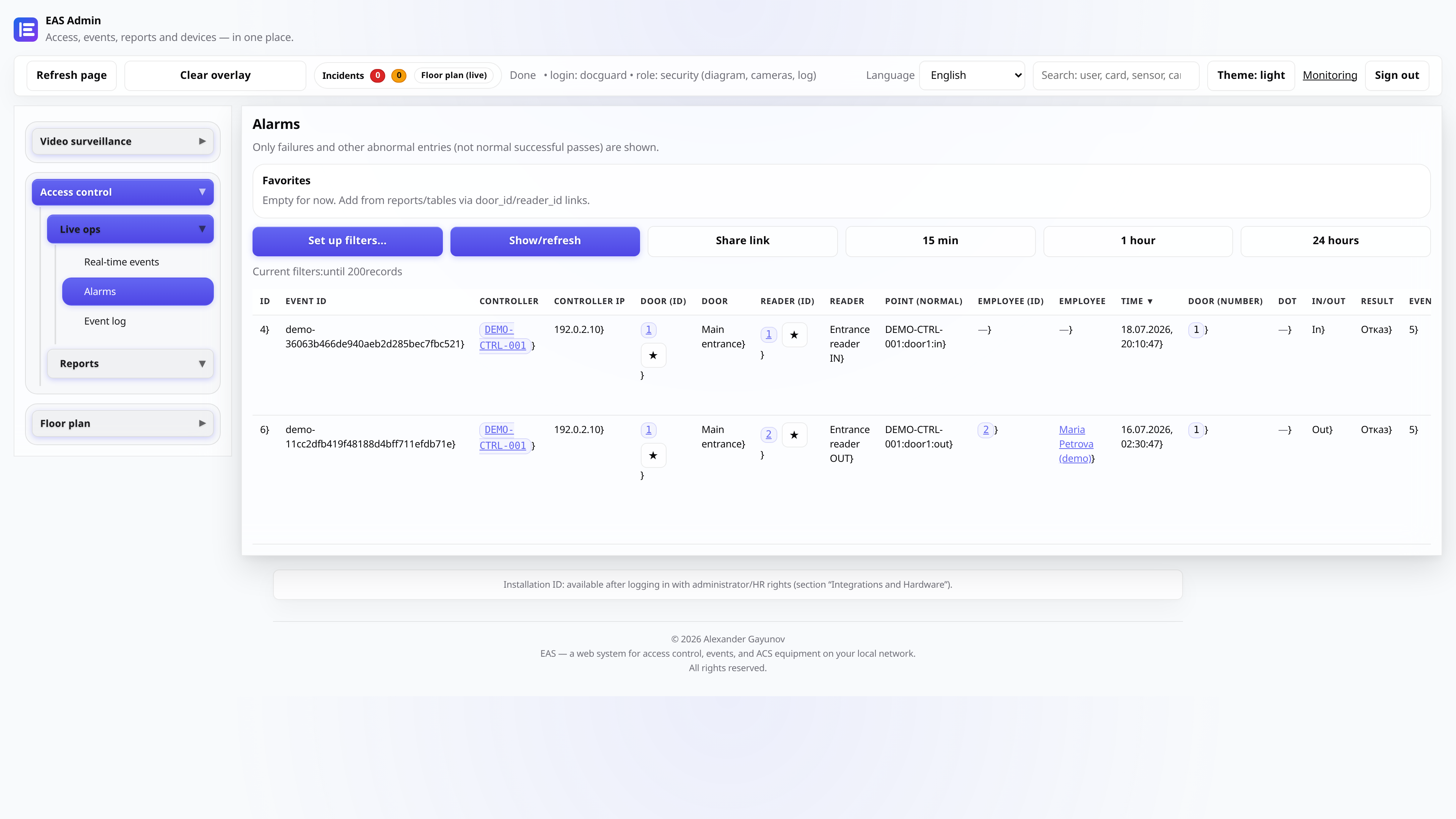Image resolution: width=1456 pixels, height=819 pixels.
Task: Click door number 1 badge in row 4
Action: [x=1196, y=329]
